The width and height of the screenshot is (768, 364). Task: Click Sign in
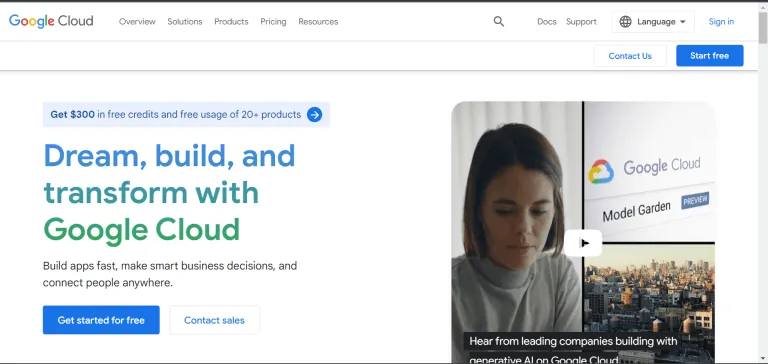click(x=721, y=22)
